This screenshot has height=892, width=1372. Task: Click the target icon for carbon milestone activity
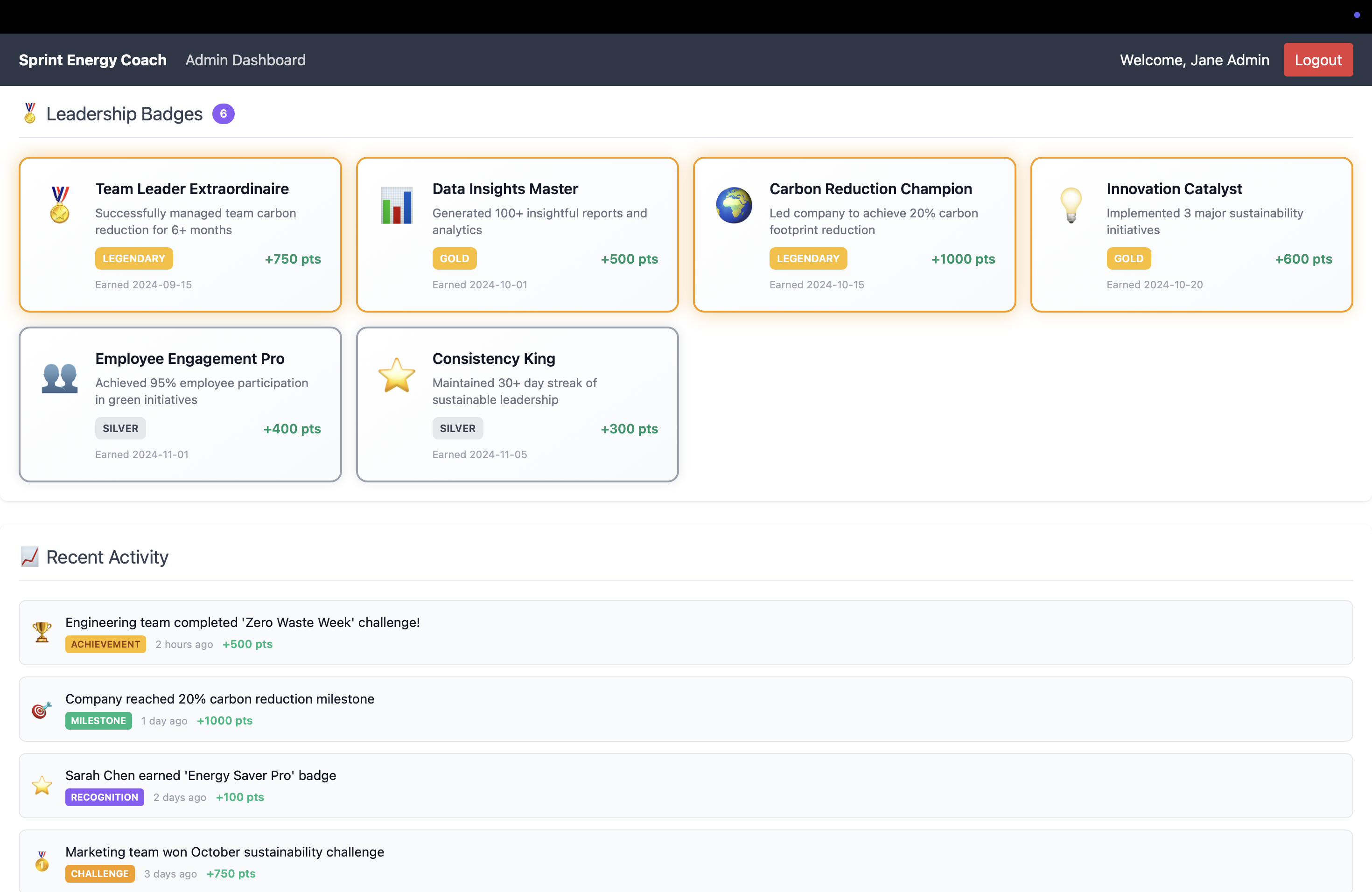click(x=42, y=709)
